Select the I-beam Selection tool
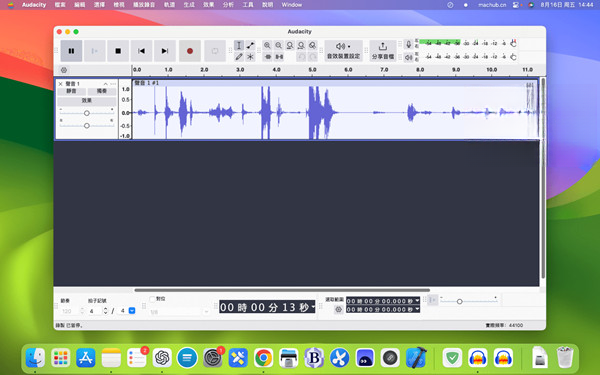600x375 pixels. point(239,46)
